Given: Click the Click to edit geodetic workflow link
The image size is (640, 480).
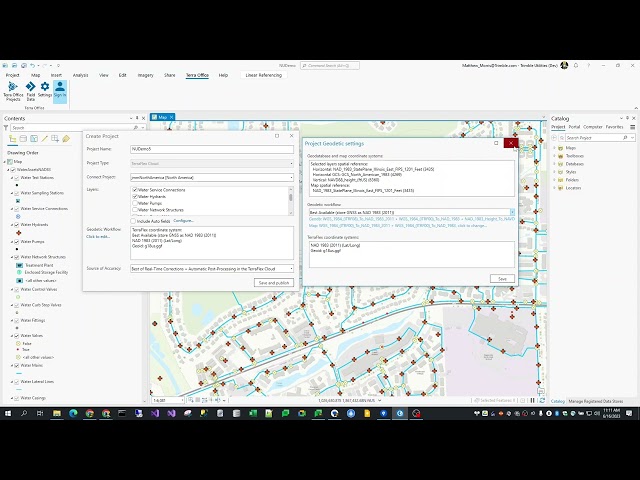Looking at the screenshot, I should pyautogui.click(x=98, y=236).
